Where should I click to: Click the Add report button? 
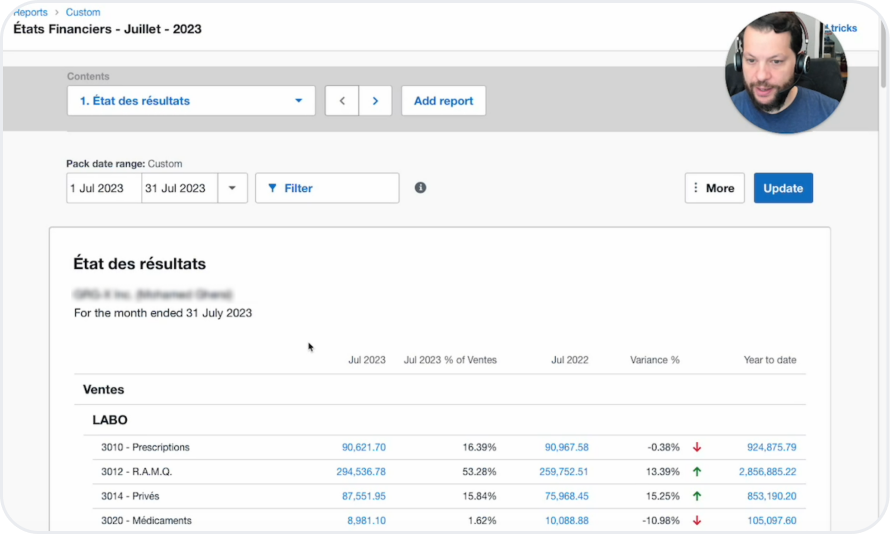click(443, 101)
